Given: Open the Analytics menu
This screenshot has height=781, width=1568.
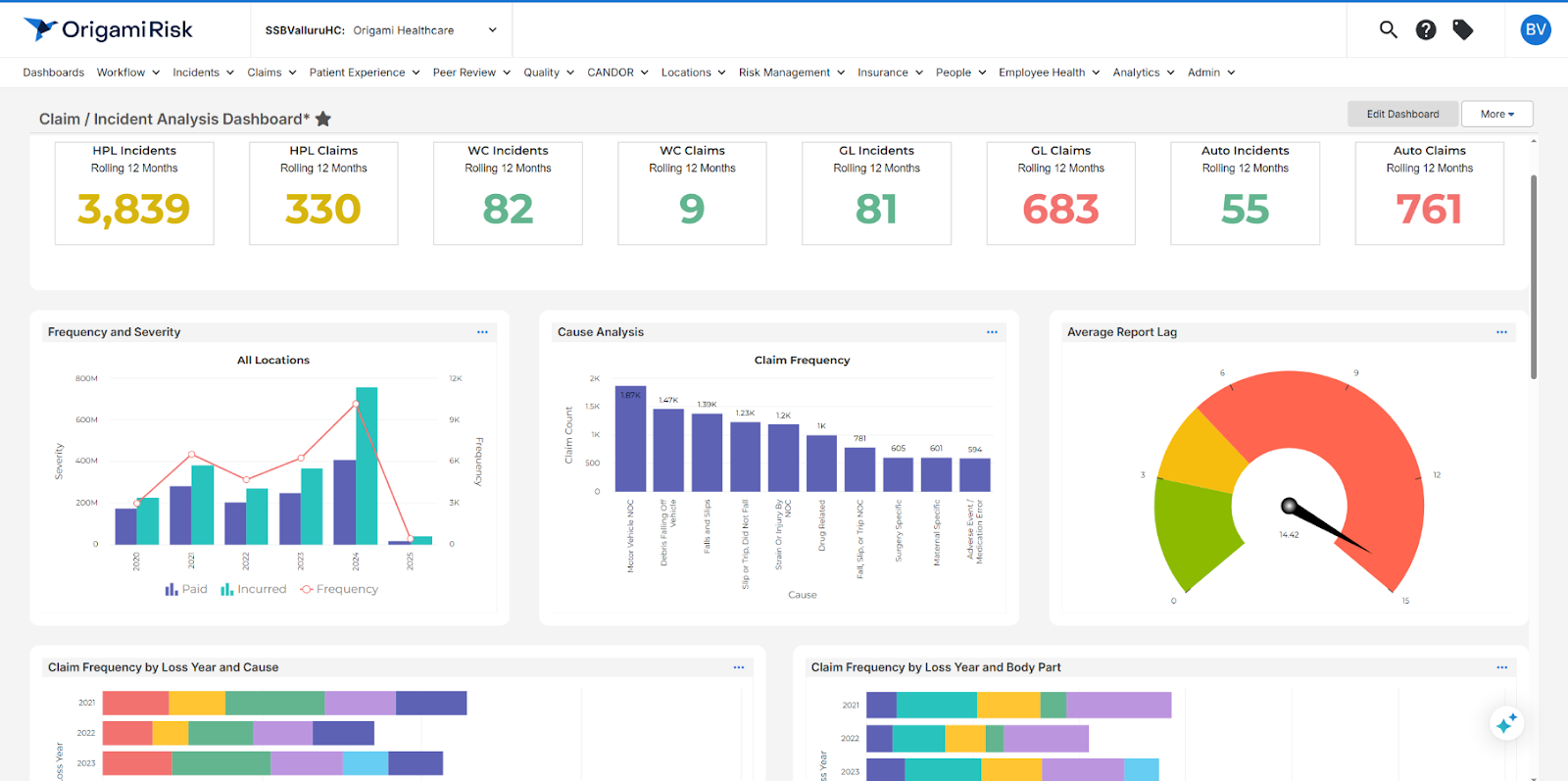Looking at the screenshot, I should coord(1144,73).
